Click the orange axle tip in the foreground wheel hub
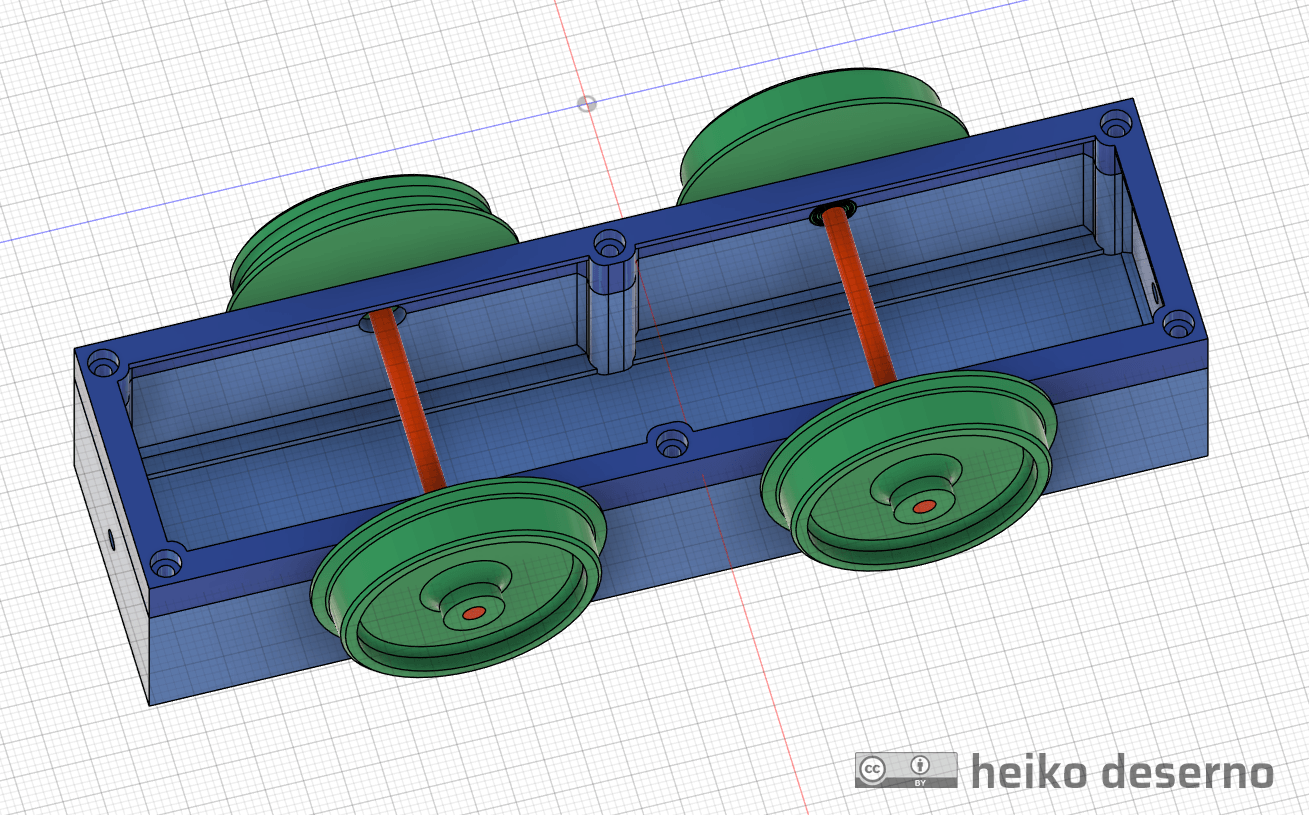Image resolution: width=1309 pixels, height=815 pixels. click(x=474, y=611)
